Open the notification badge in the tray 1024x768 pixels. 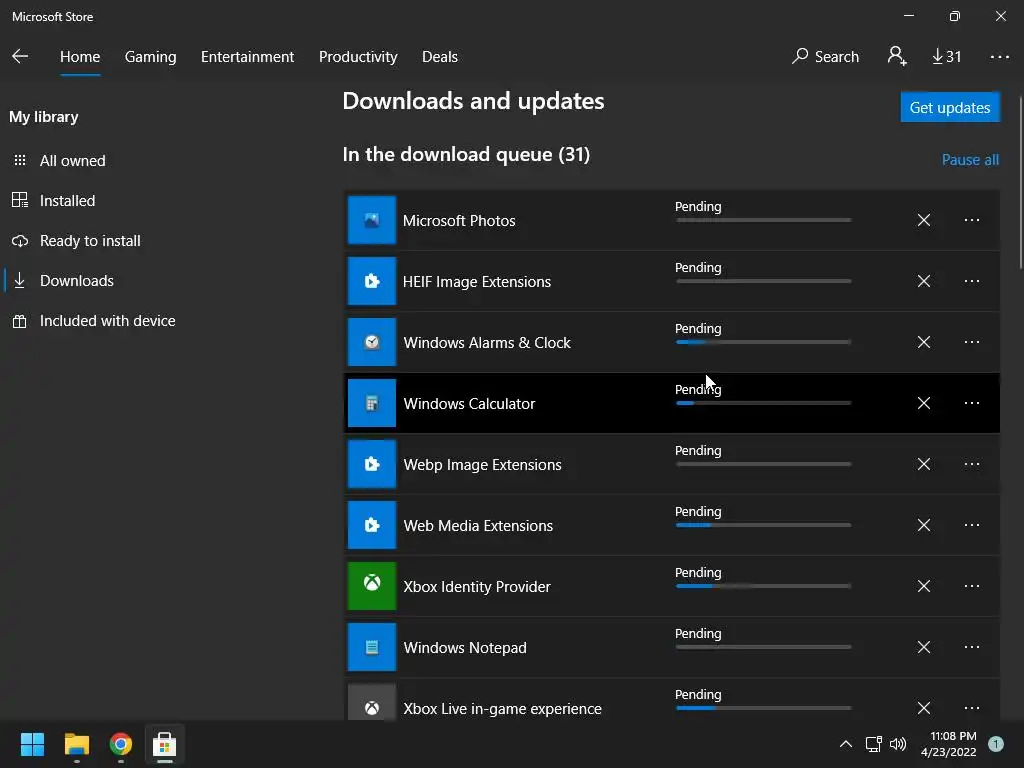tap(996, 744)
